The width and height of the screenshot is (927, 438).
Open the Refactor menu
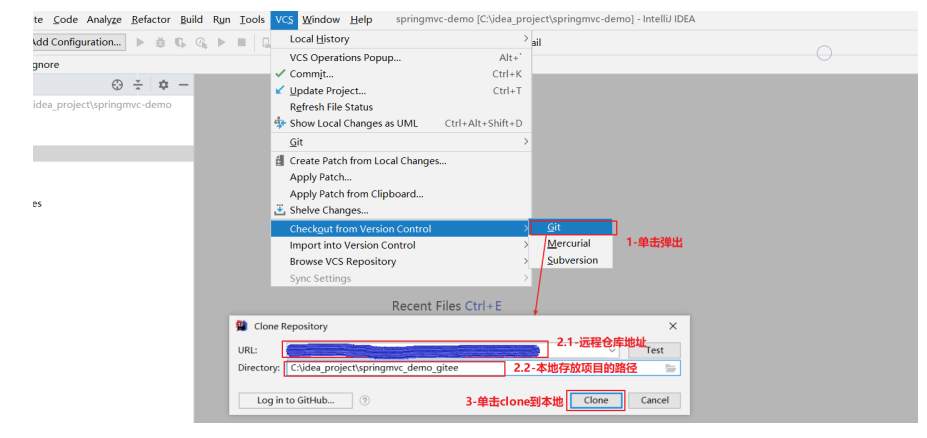coord(151,20)
